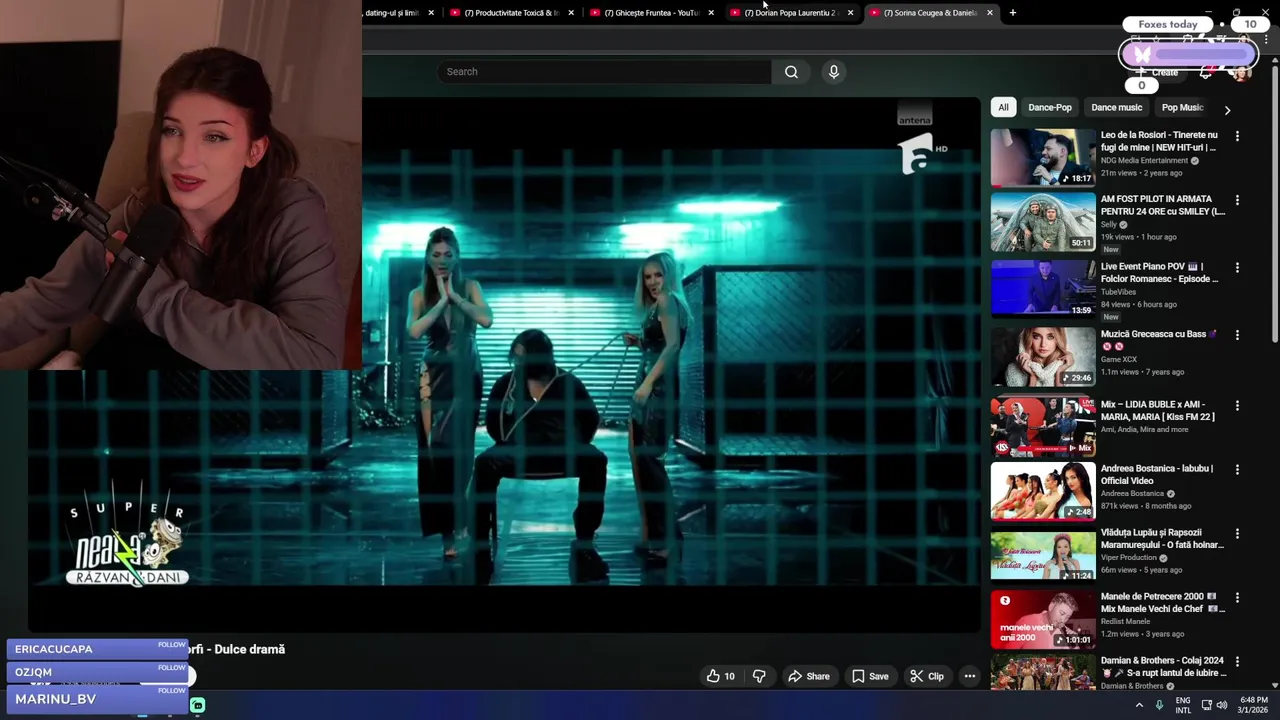Close the Ghicește Fruntea tab

(711, 13)
